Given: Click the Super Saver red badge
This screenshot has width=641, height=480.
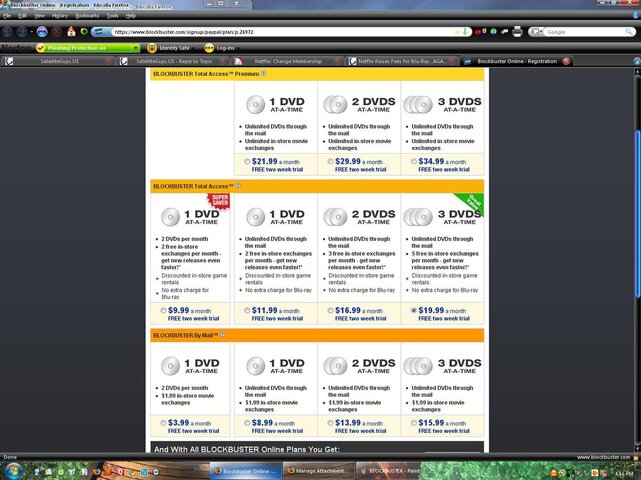Looking at the screenshot, I should [x=219, y=201].
